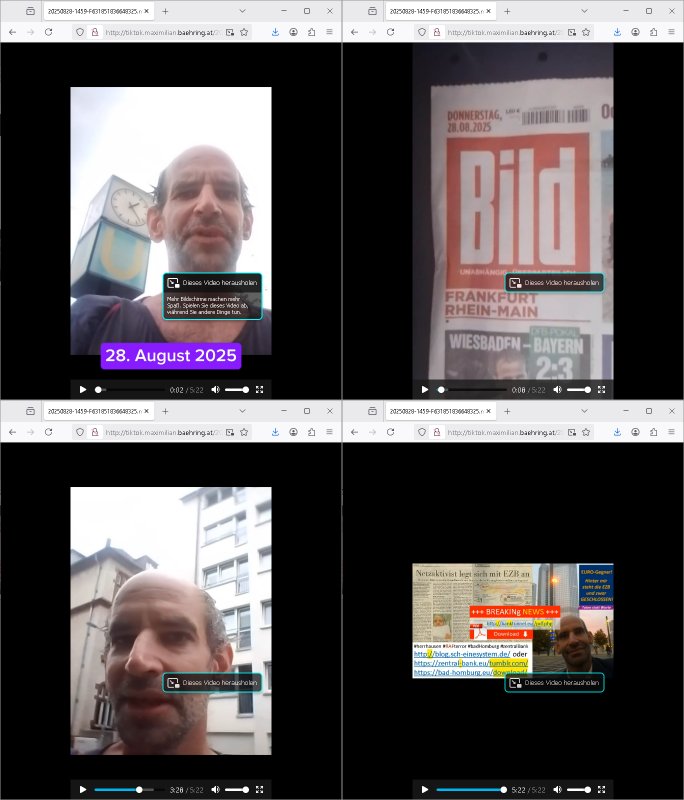Open a new tab in the top-right window
The width and height of the screenshot is (684, 800).
pos(507,11)
